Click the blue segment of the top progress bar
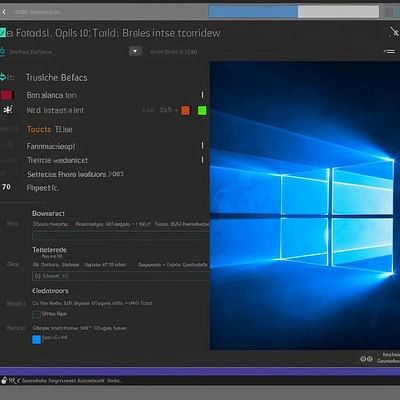The height and width of the screenshot is (400, 400). (253, 12)
